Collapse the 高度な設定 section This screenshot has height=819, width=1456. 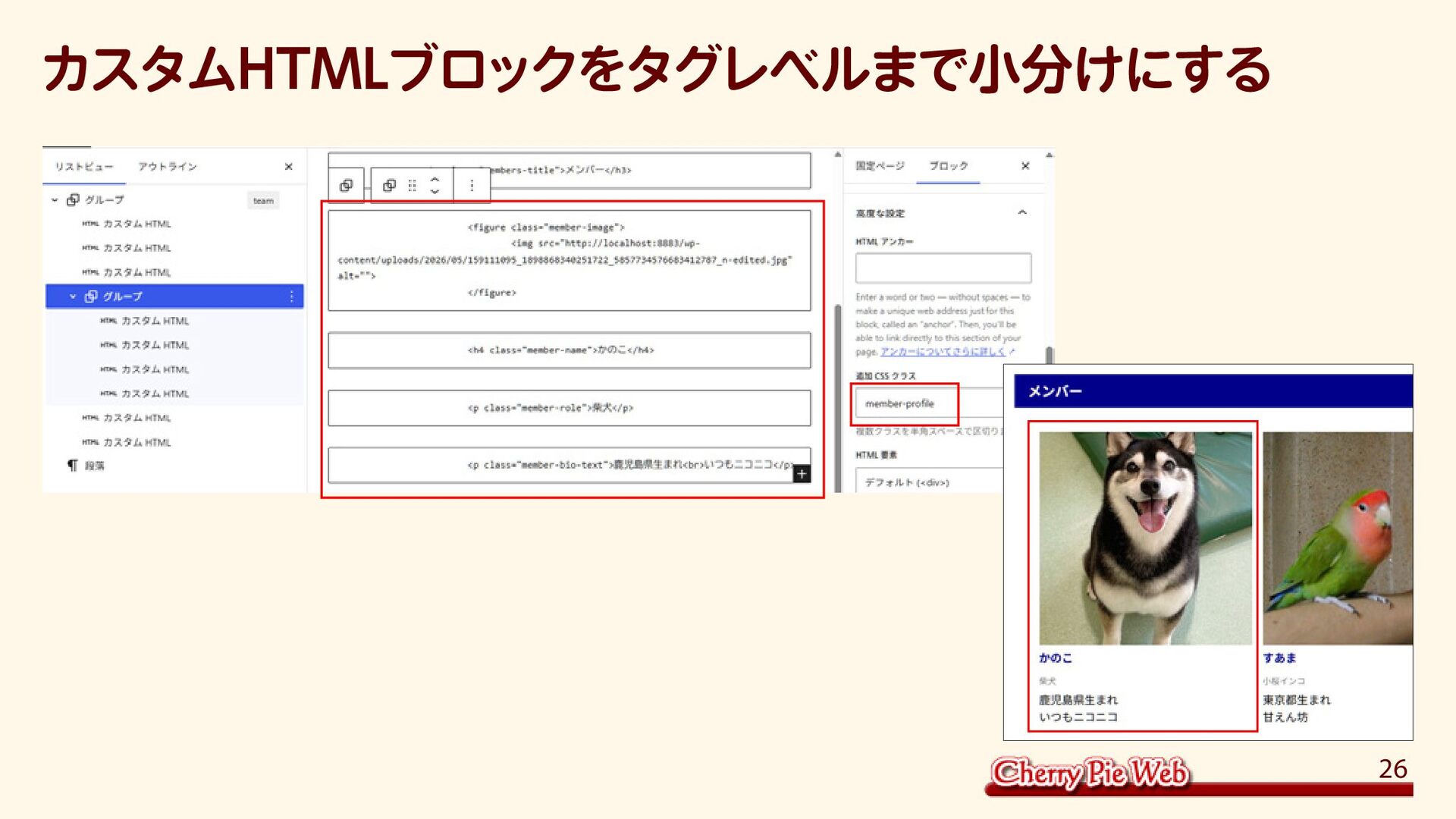[1021, 213]
